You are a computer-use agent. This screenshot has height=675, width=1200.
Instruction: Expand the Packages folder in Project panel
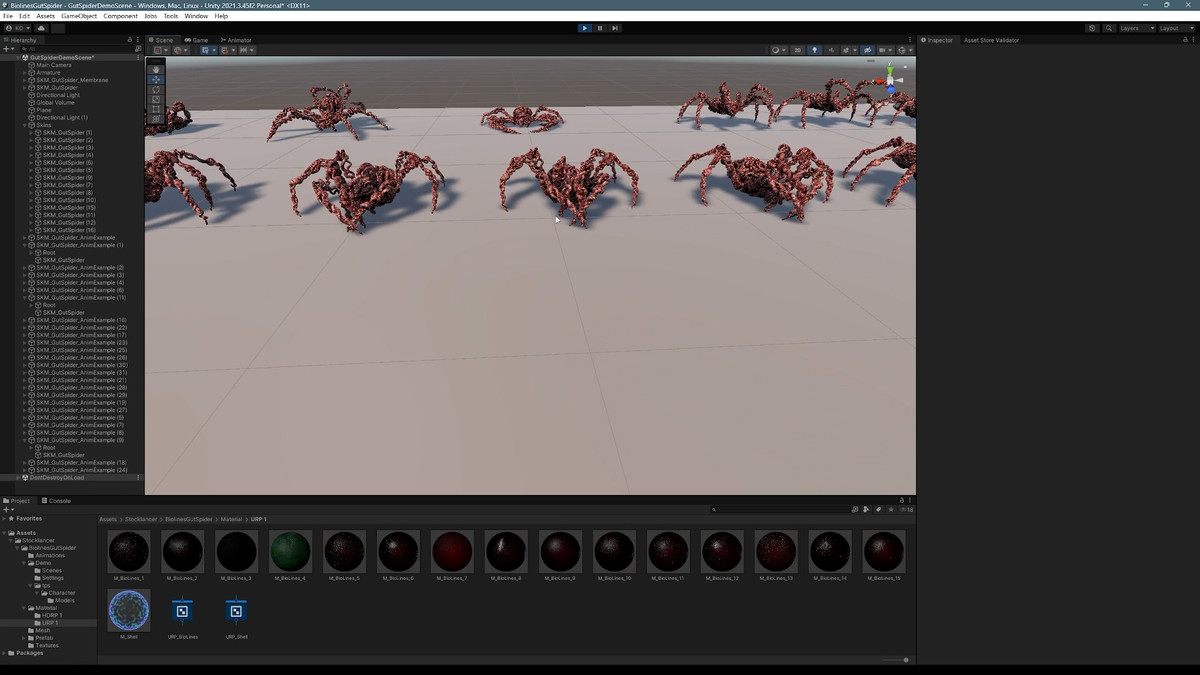[x=5, y=653]
